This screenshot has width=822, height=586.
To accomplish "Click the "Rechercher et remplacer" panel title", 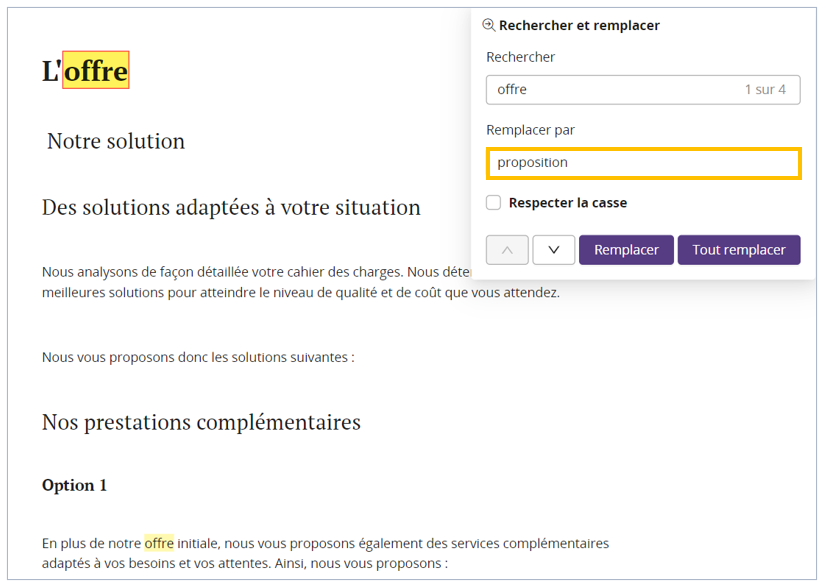I will pos(579,25).
